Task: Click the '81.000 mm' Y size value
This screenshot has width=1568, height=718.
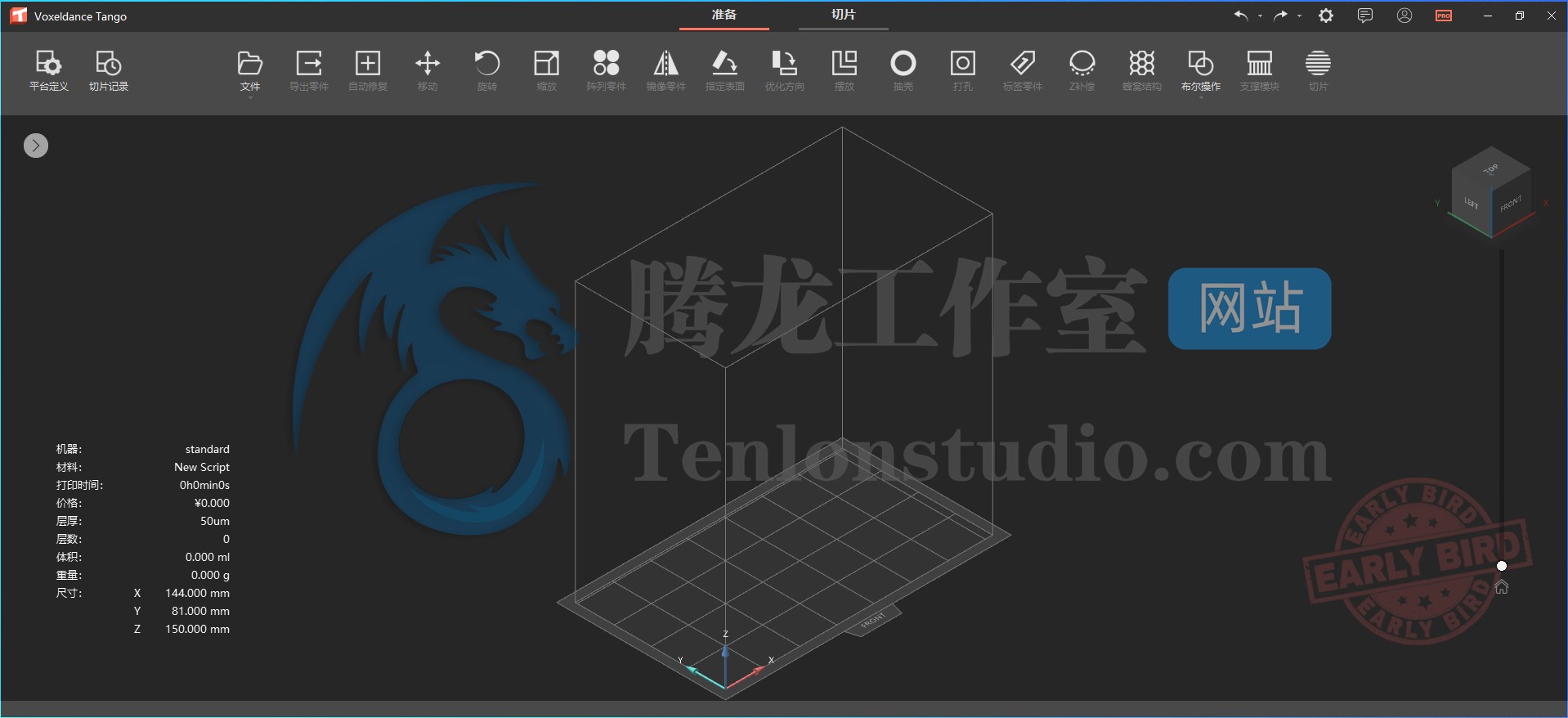Action: click(200, 611)
